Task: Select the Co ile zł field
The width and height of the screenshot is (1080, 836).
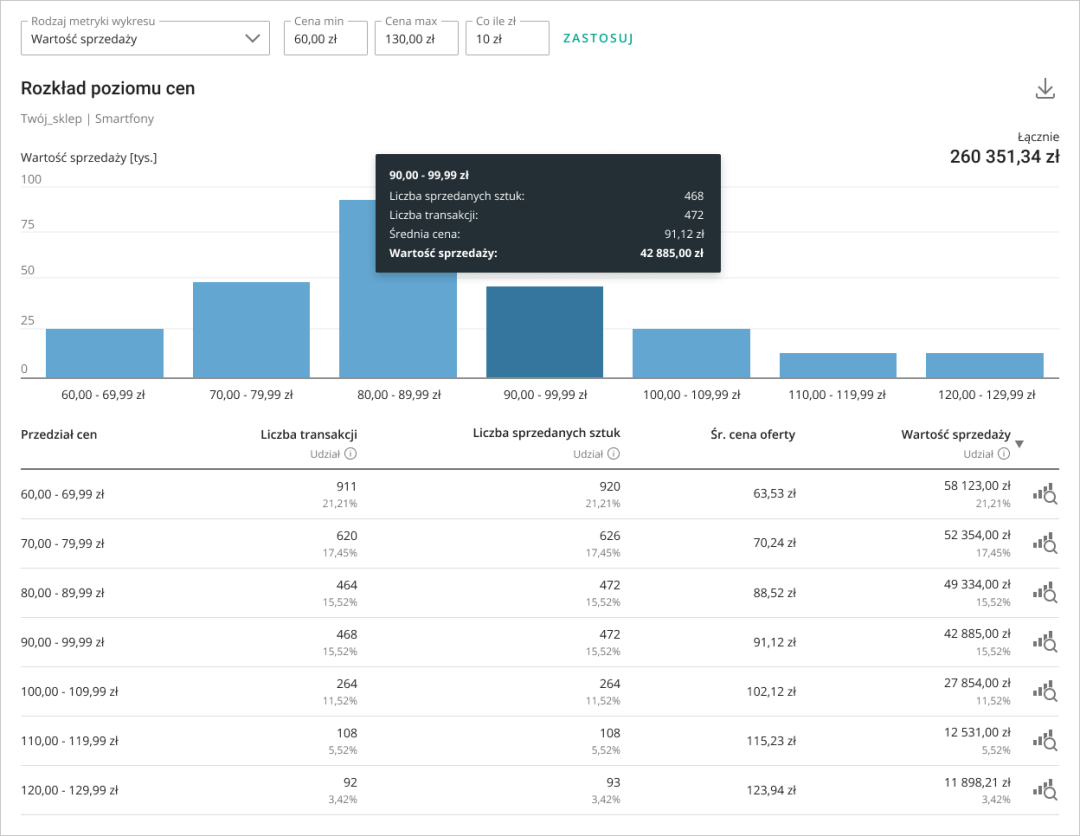Action: (507, 39)
